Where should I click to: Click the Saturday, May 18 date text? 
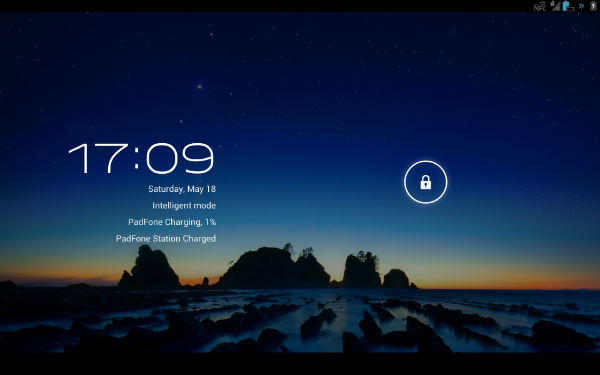(182, 189)
